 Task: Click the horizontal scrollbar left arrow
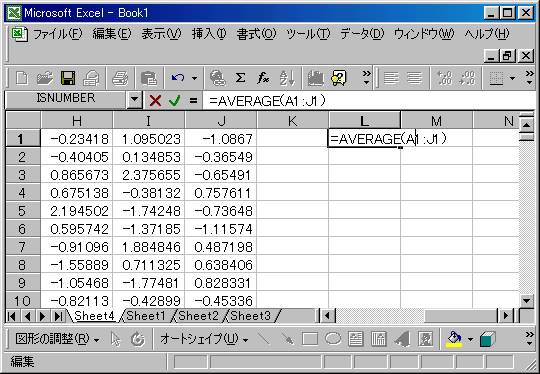328,315
